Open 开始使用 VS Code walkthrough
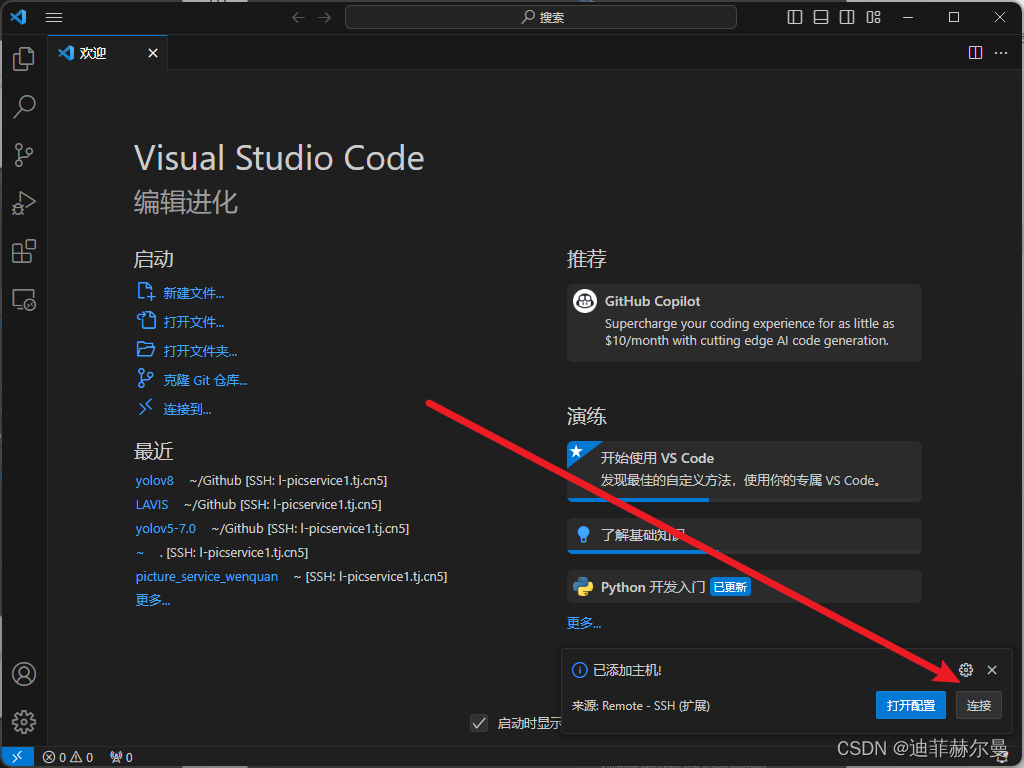 coord(744,471)
